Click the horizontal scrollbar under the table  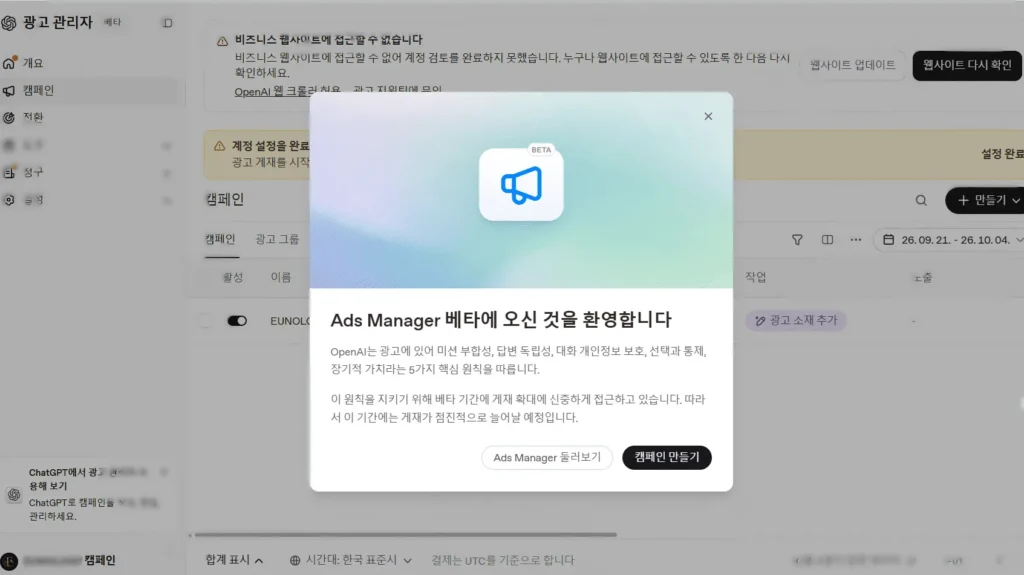coord(405,534)
